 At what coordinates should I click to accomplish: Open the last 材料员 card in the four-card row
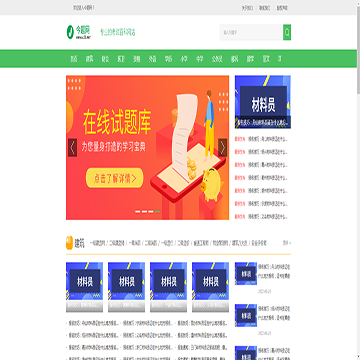click(210, 287)
